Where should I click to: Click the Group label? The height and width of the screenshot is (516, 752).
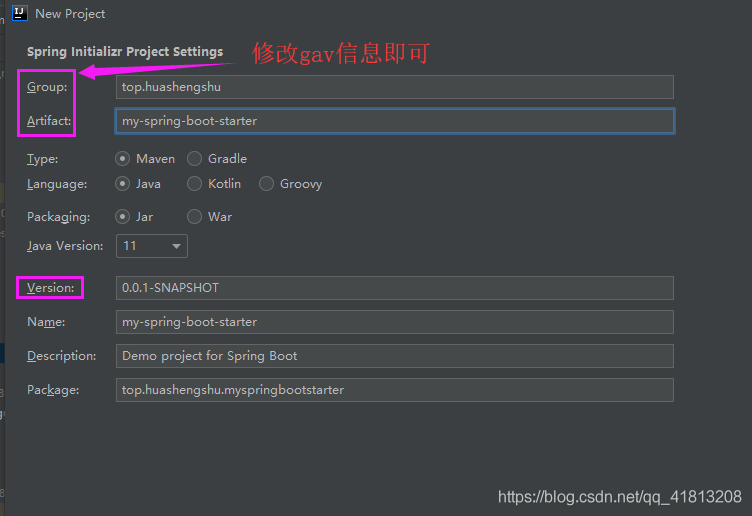click(x=47, y=87)
